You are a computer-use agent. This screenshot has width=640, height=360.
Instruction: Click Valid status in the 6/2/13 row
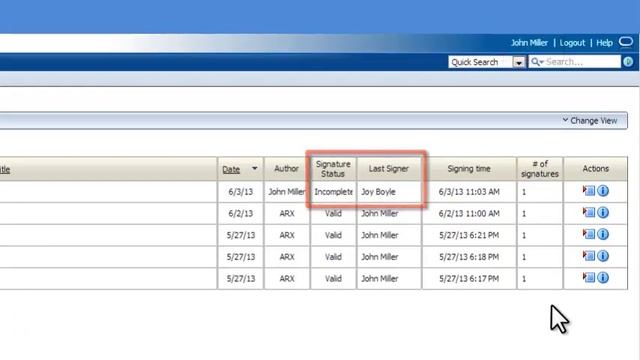333,213
